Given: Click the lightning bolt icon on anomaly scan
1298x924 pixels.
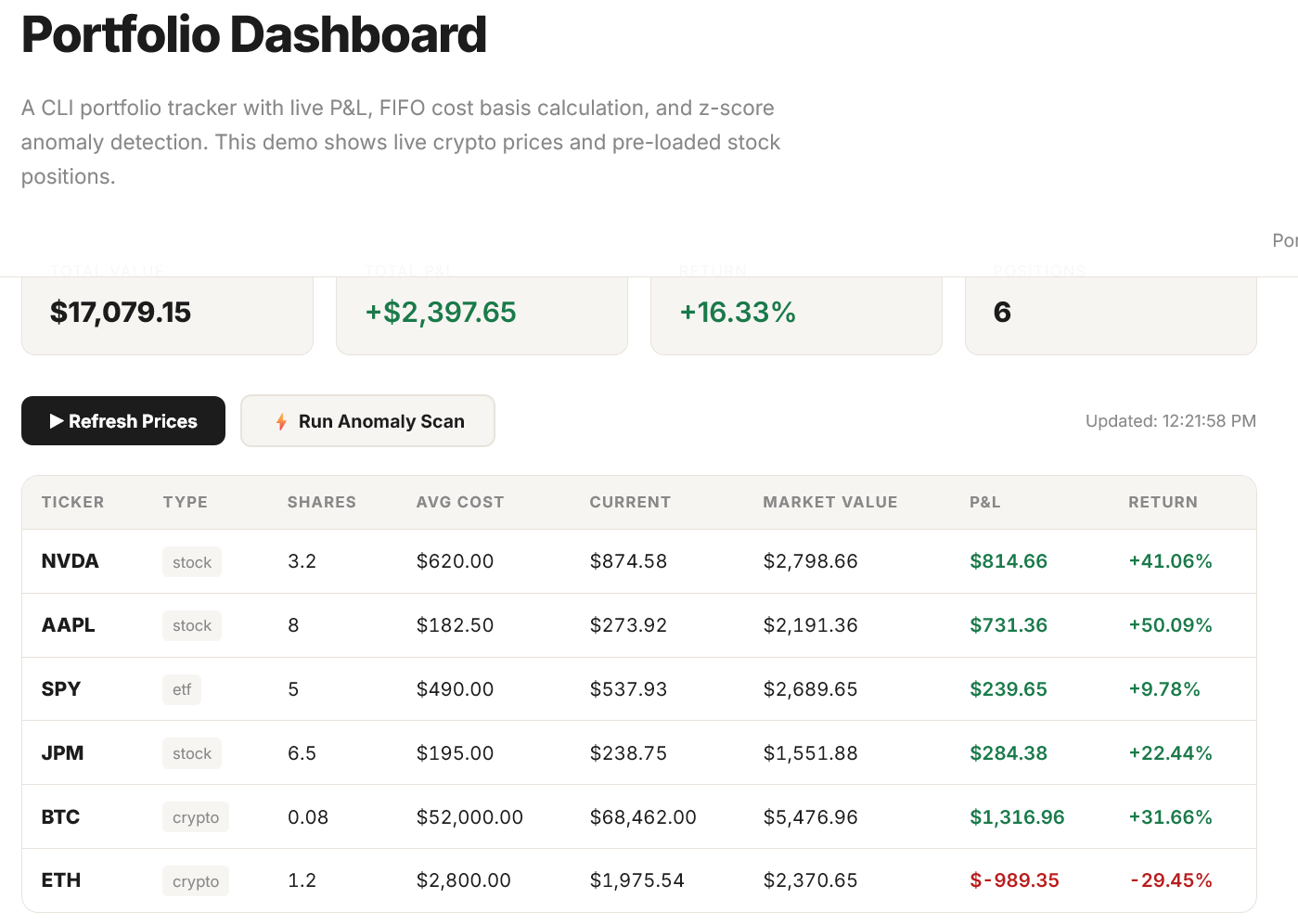Looking at the screenshot, I should click(281, 422).
